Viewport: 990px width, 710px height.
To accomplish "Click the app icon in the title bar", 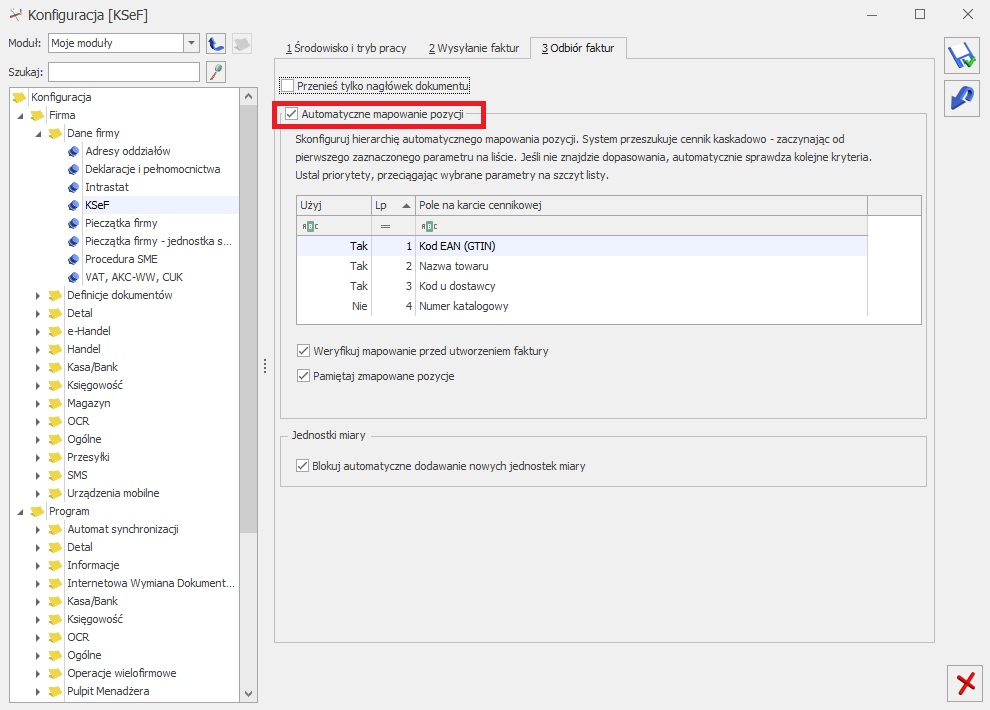I will tap(15, 15).
